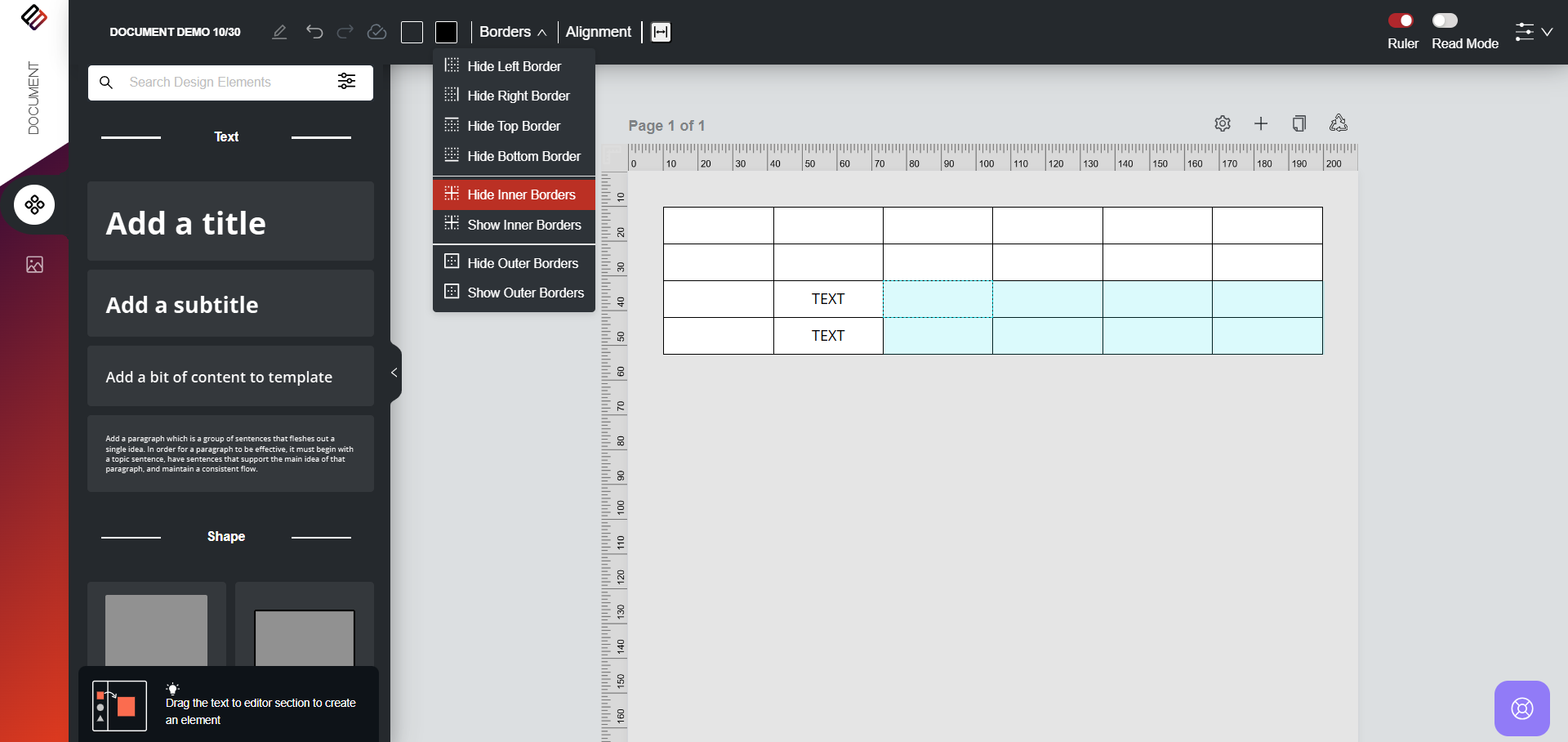The width and height of the screenshot is (1568, 742).
Task: Add a new page with plus icon
Action: point(1261,123)
